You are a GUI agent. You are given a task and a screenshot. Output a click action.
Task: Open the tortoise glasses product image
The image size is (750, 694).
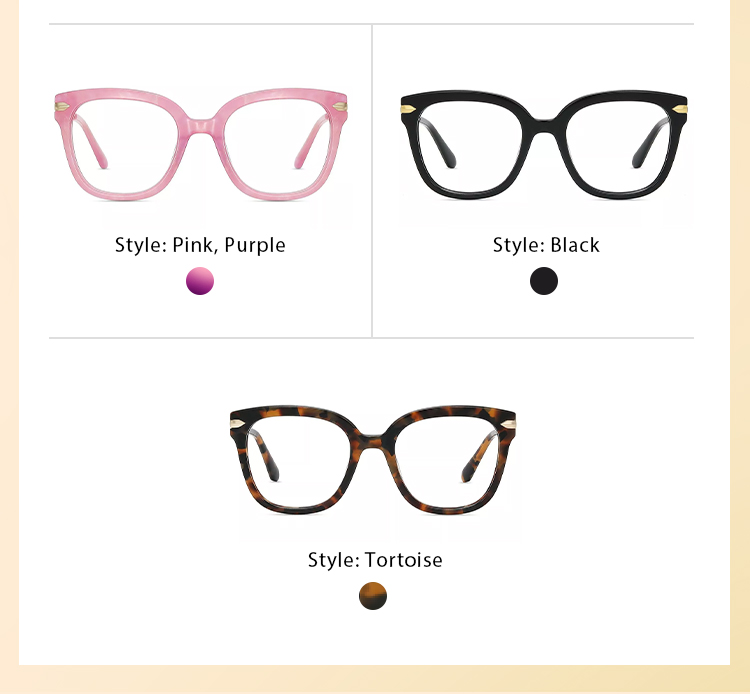click(x=373, y=460)
